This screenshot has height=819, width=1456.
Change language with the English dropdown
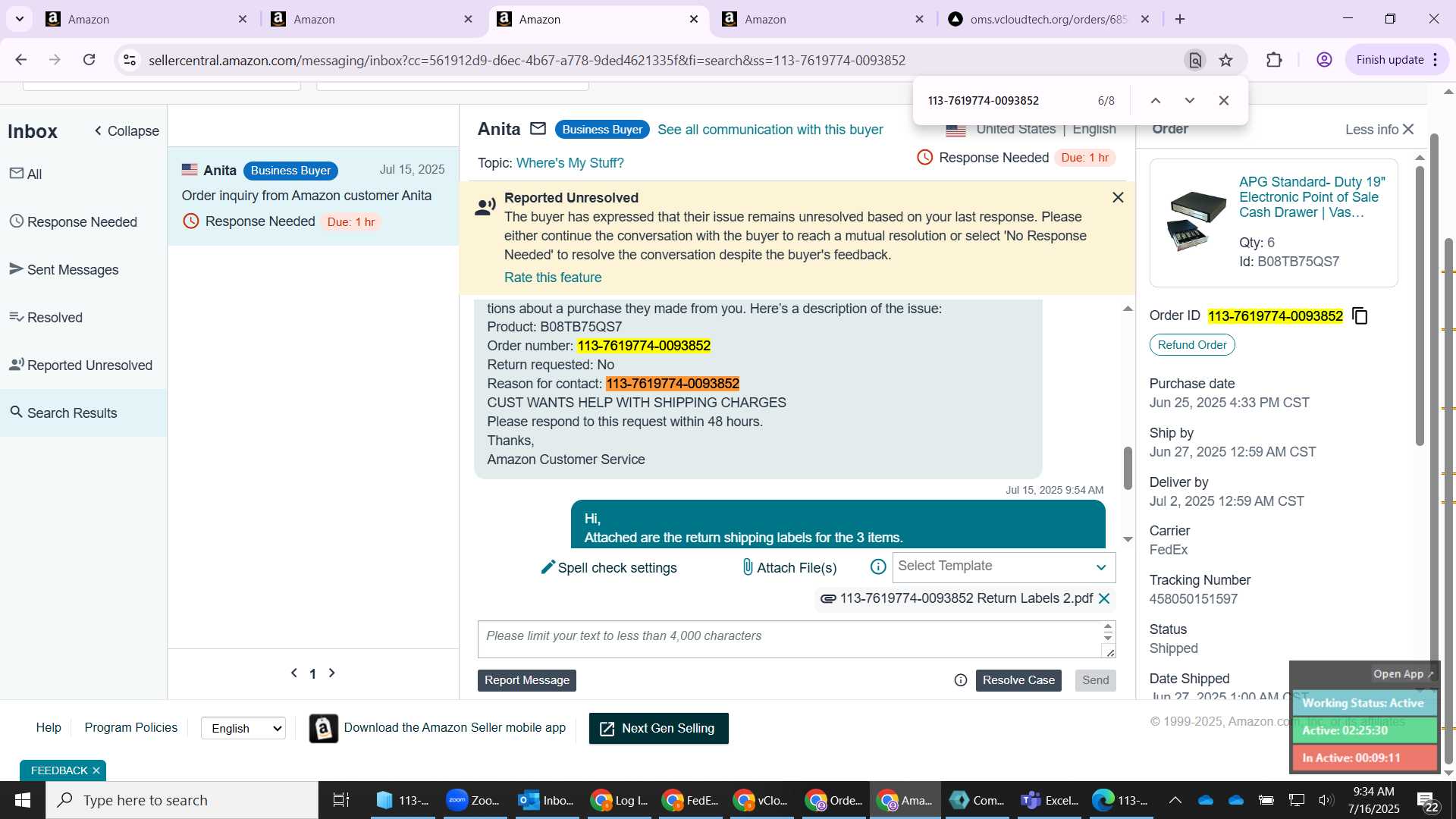(243, 728)
